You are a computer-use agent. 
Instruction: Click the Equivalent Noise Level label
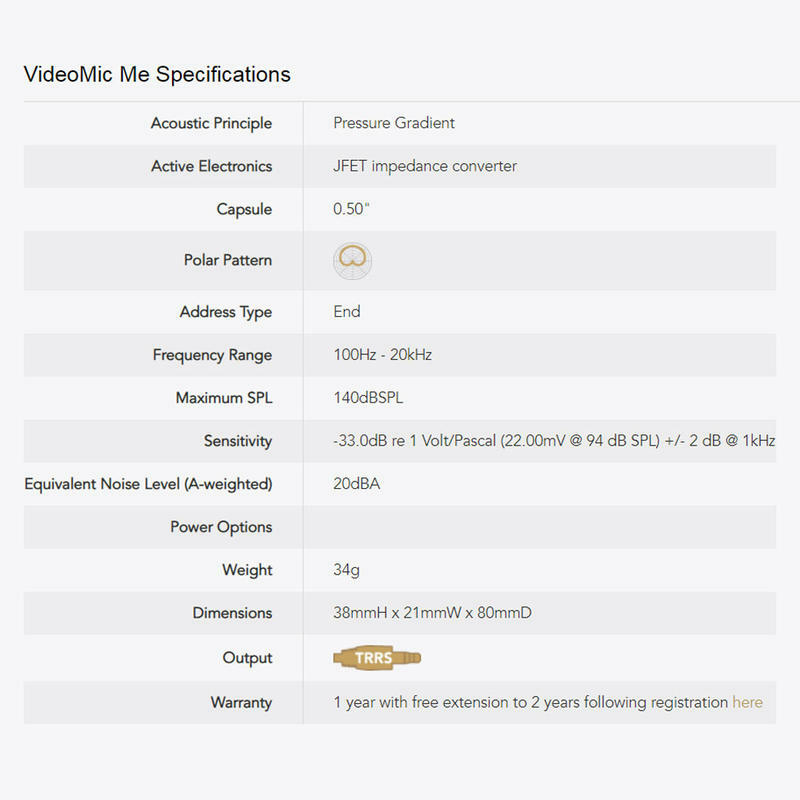click(148, 484)
